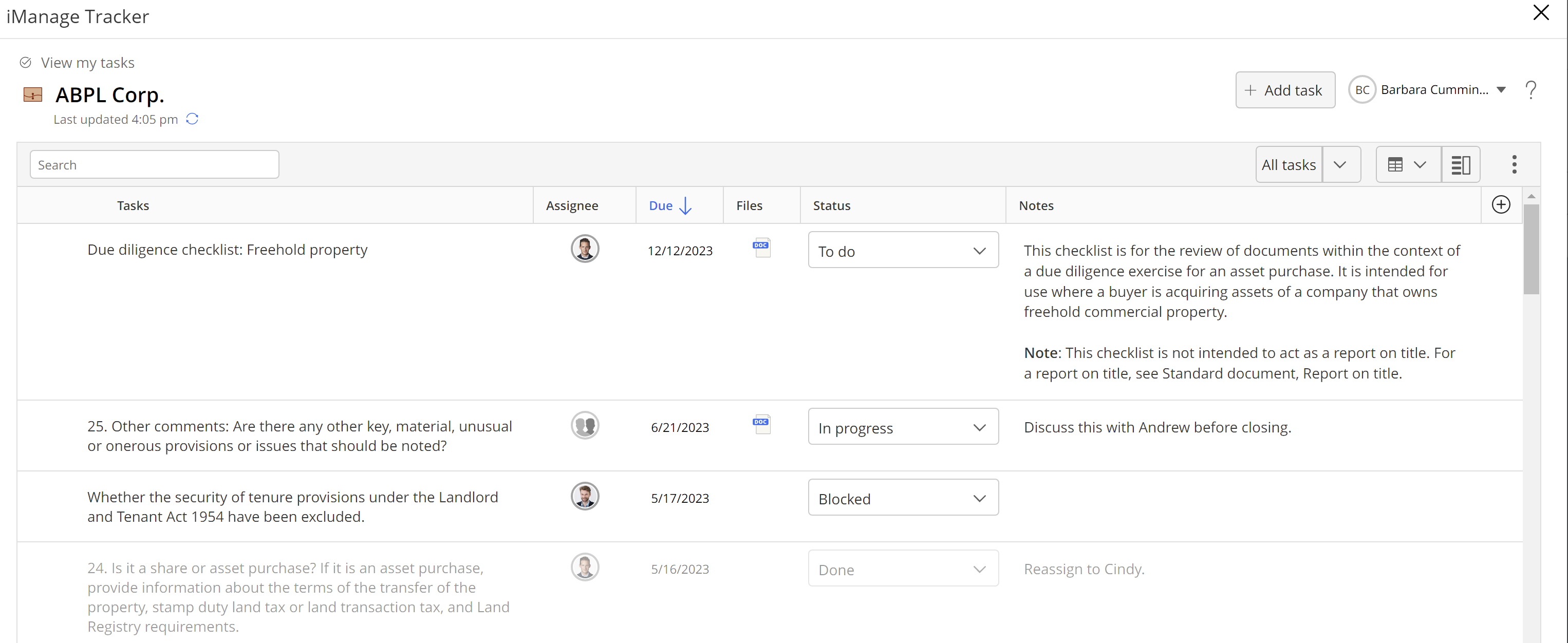Image resolution: width=1568 pixels, height=643 pixels.
Task: Open the help question mark icon
Action: point(1530,90)
